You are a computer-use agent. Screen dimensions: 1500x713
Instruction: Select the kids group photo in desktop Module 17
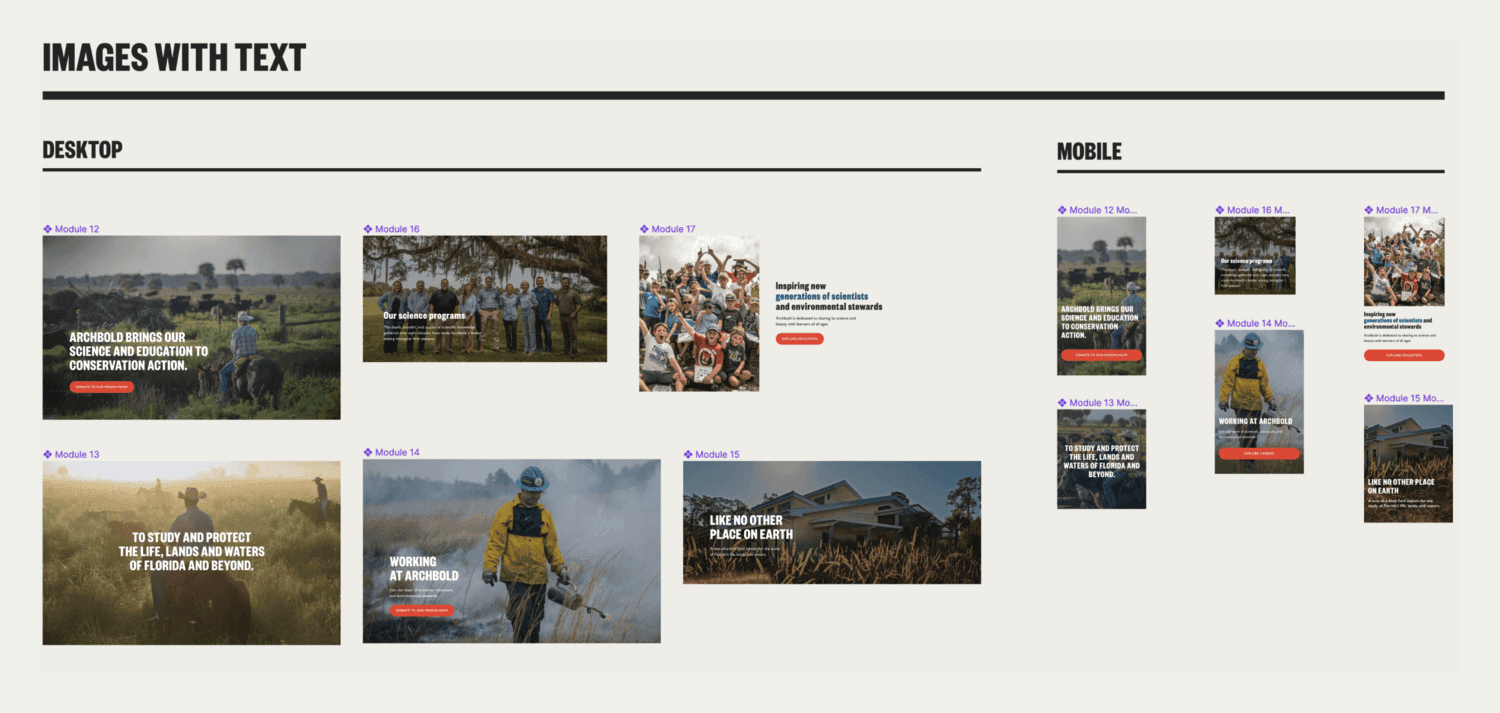point(699,313)
